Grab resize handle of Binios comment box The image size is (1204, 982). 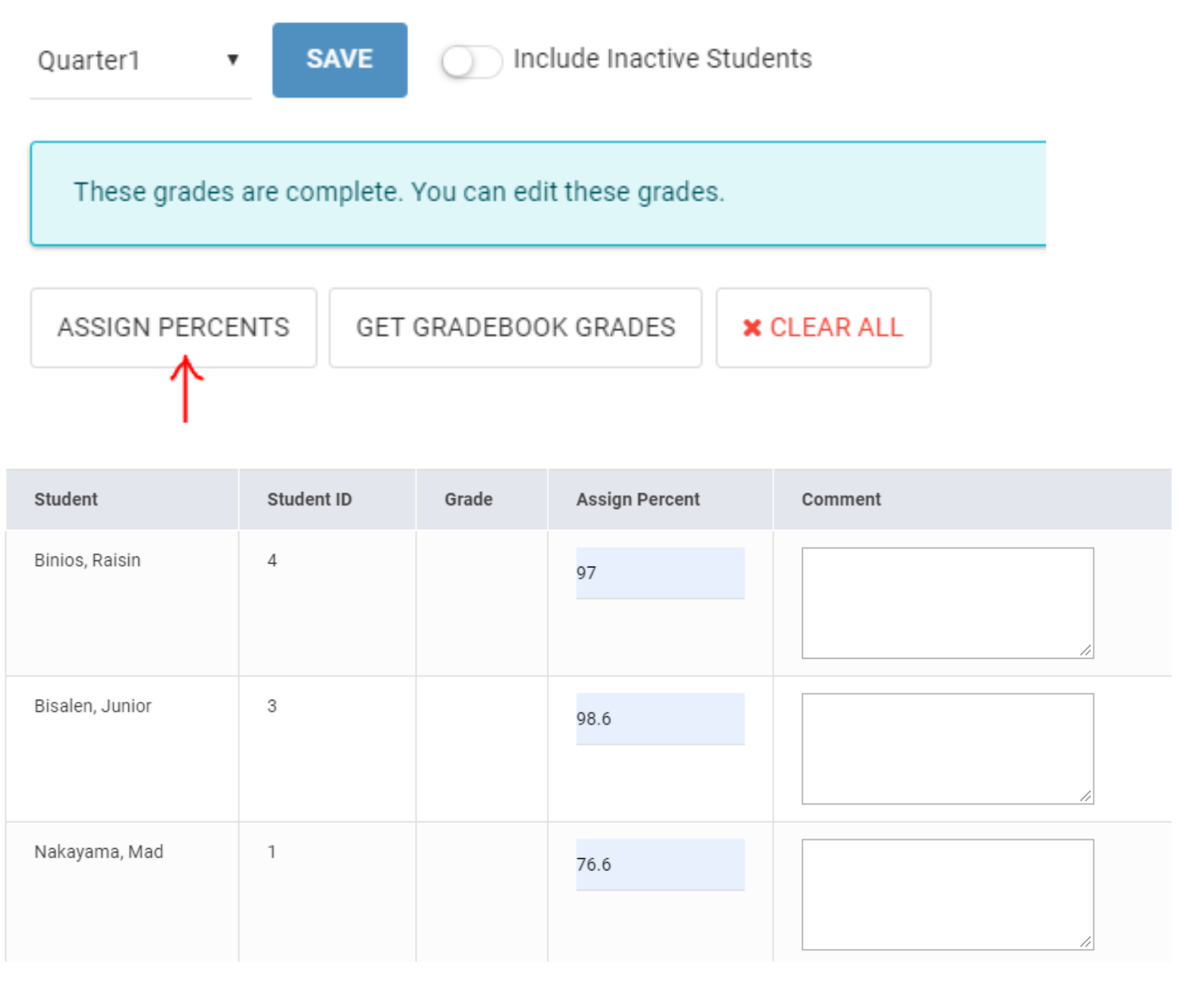[x=1086, y=651]
